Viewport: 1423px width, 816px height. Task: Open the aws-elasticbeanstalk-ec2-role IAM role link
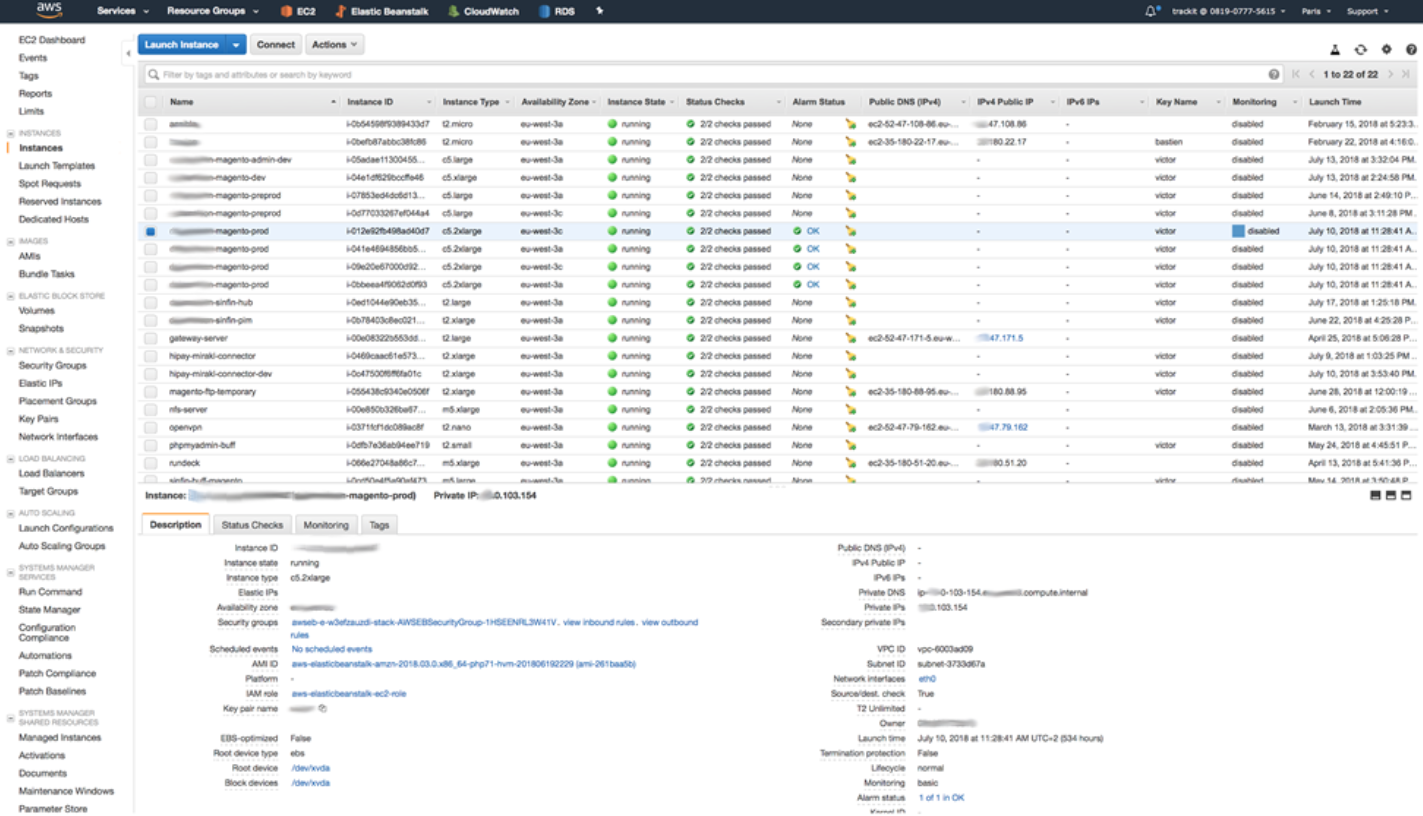pyautogui.click(x=348, y=692)
